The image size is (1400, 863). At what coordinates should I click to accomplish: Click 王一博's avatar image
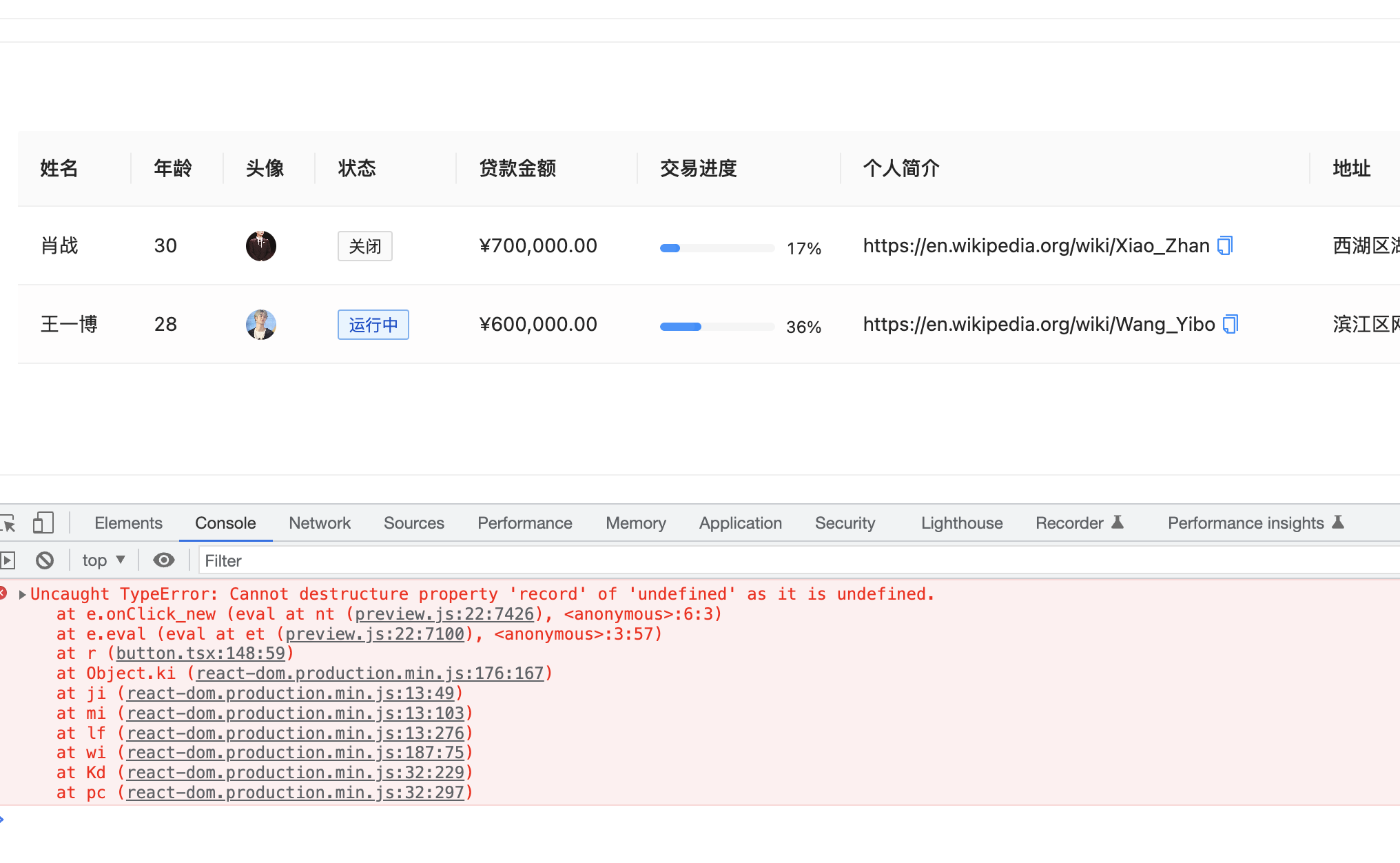(x=260, y=325)
